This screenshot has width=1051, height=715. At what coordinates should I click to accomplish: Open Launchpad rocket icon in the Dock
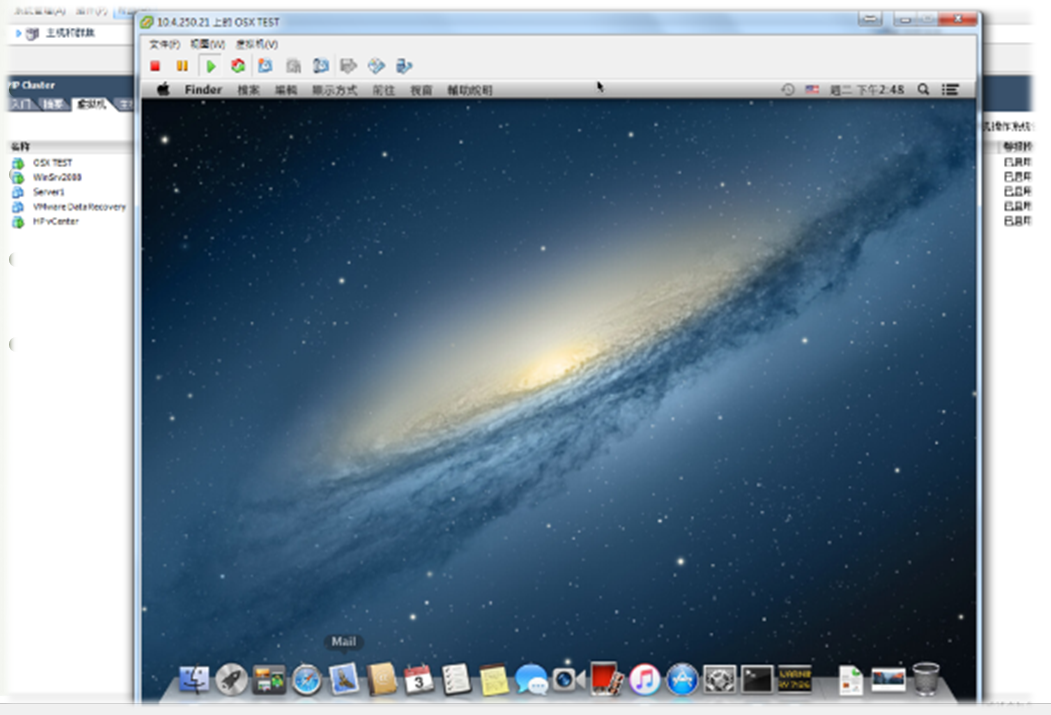click(231, 679)
